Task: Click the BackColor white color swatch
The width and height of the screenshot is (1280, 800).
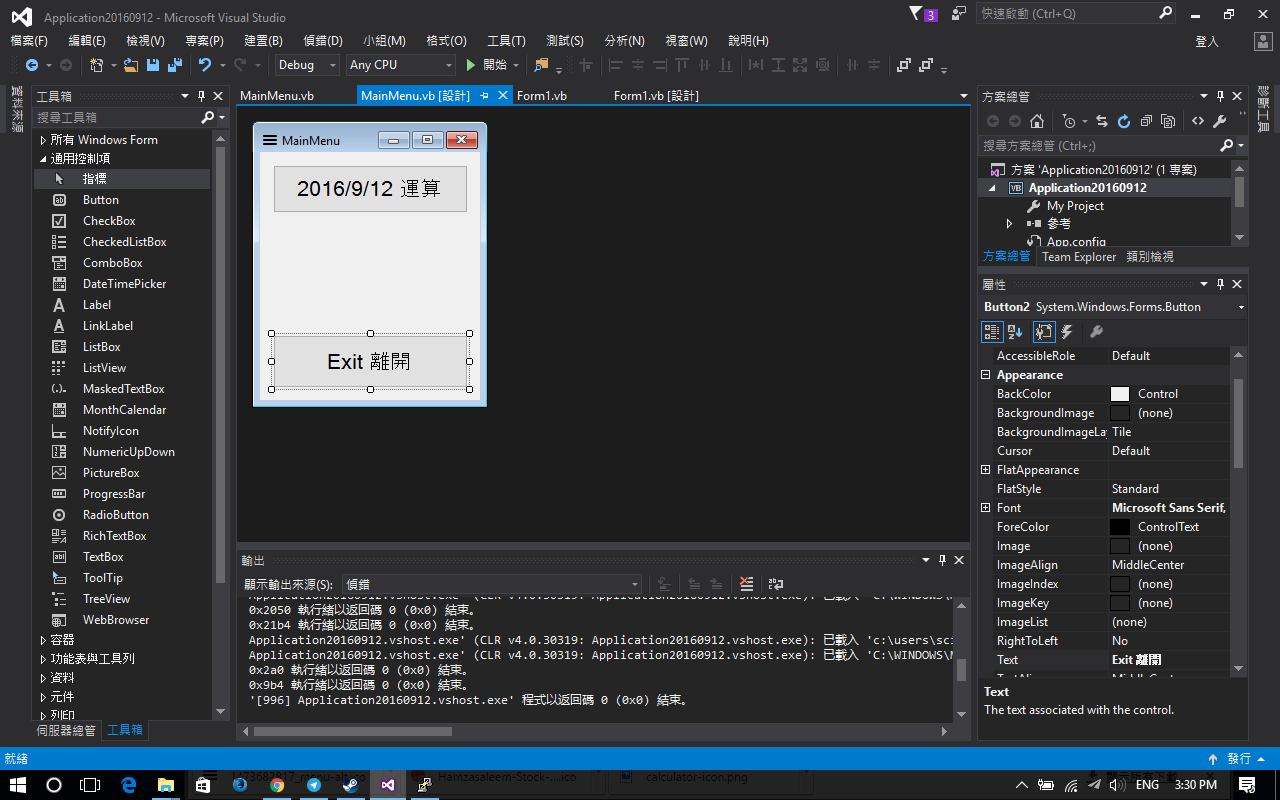Action: tap(1120, 394)
